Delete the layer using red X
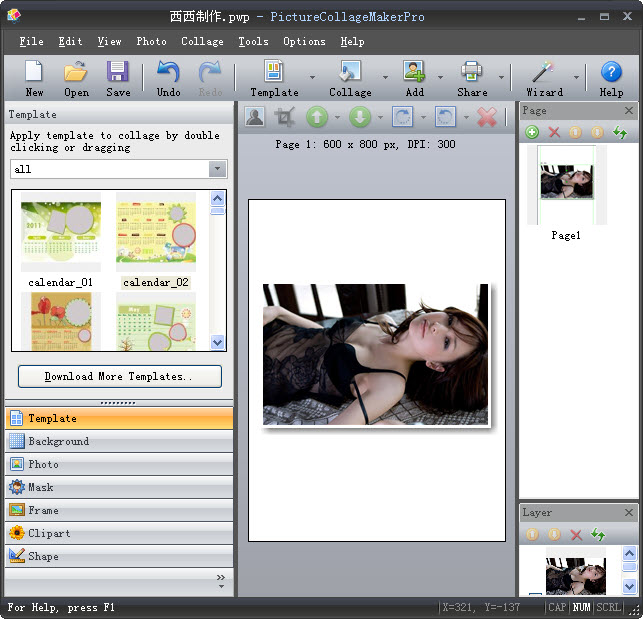Image resolution: width=643 pixels, height=619 pixels. 576,535
